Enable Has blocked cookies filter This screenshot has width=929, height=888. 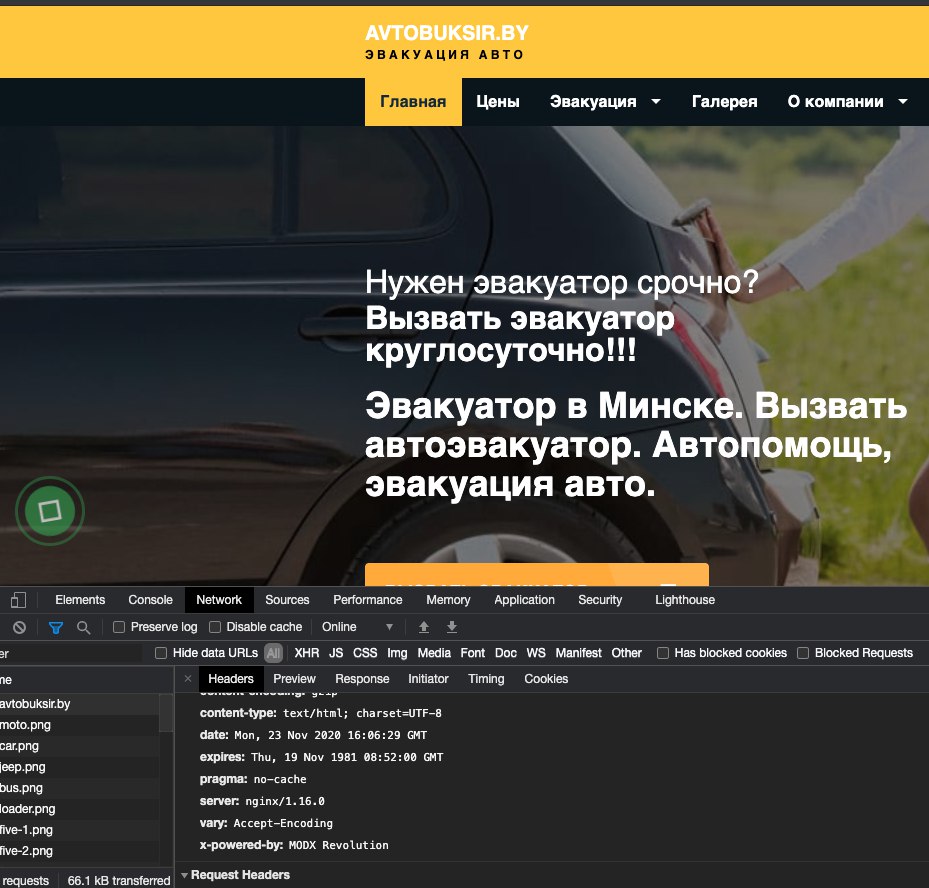pos(663,653)
